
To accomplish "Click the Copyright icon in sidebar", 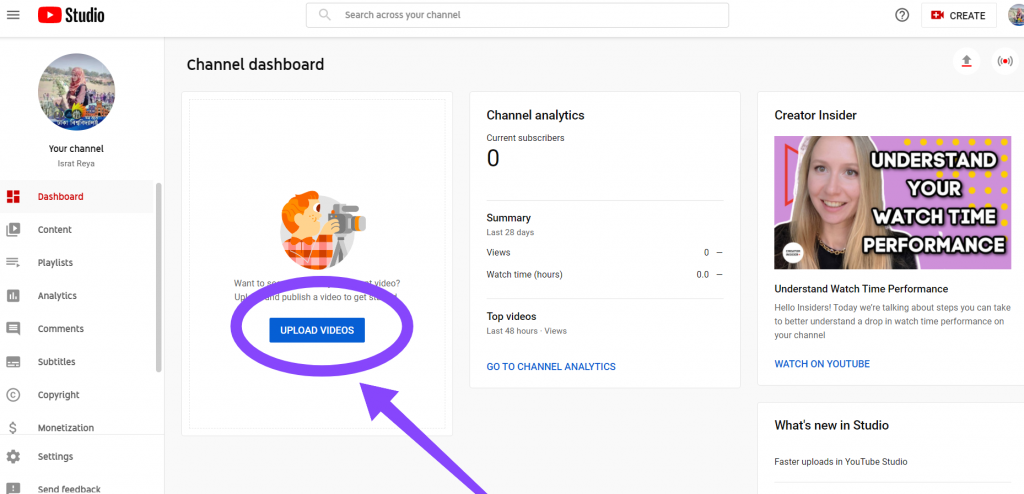I will 13,395.
